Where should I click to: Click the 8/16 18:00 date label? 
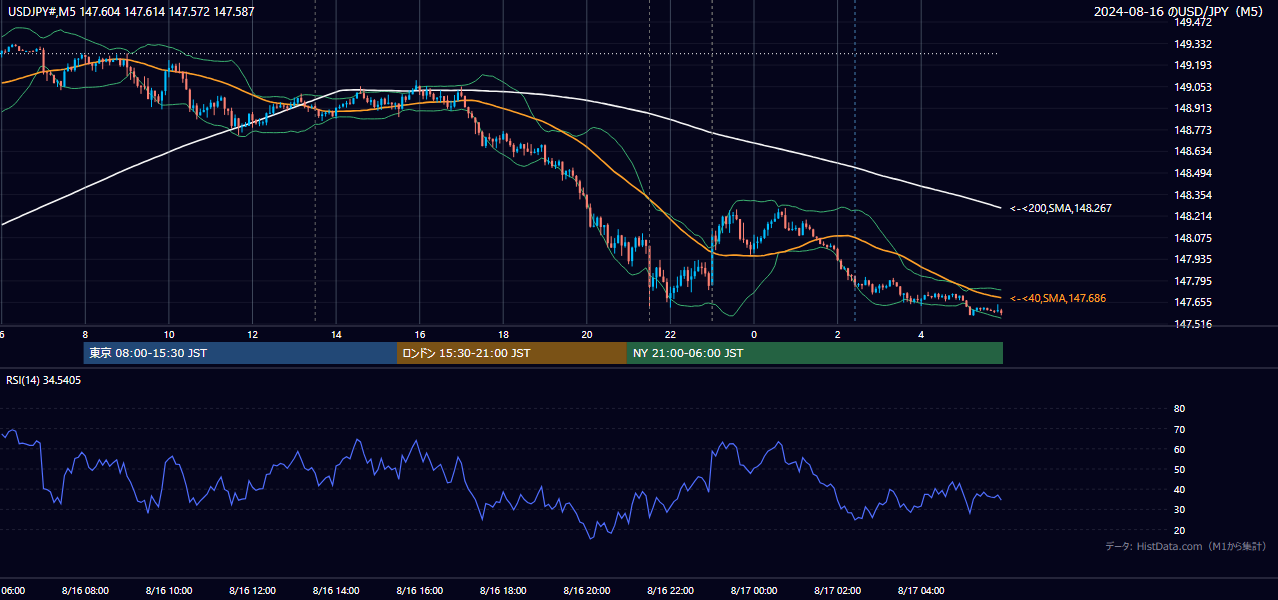pyautogui.click(x=503, y=590)
